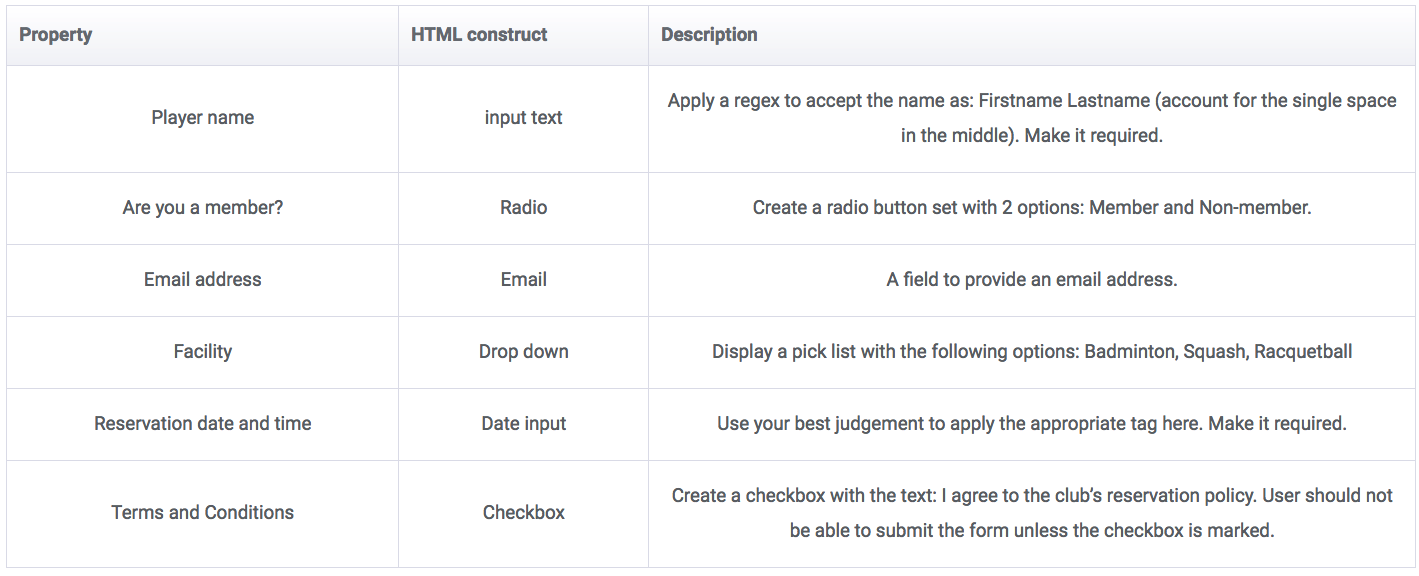
Task: Select the Facility property cell
Action: click(203, 352)
